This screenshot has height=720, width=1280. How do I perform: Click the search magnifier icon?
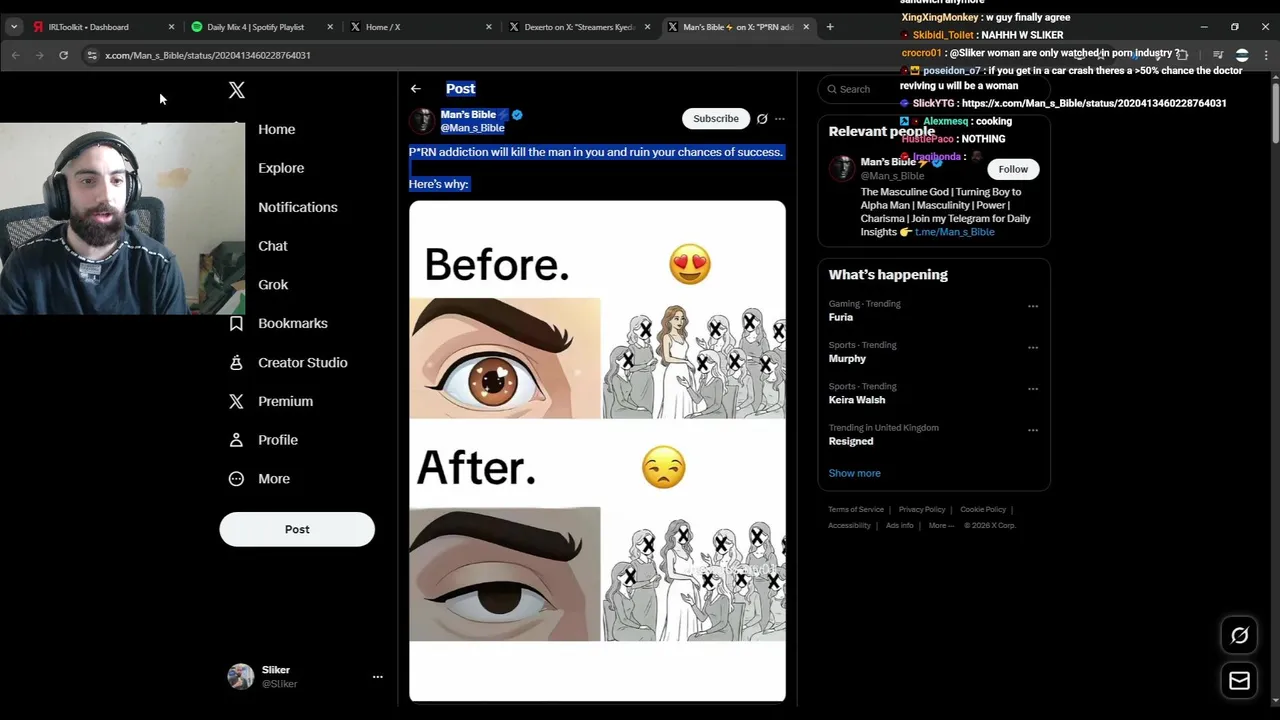832,89
